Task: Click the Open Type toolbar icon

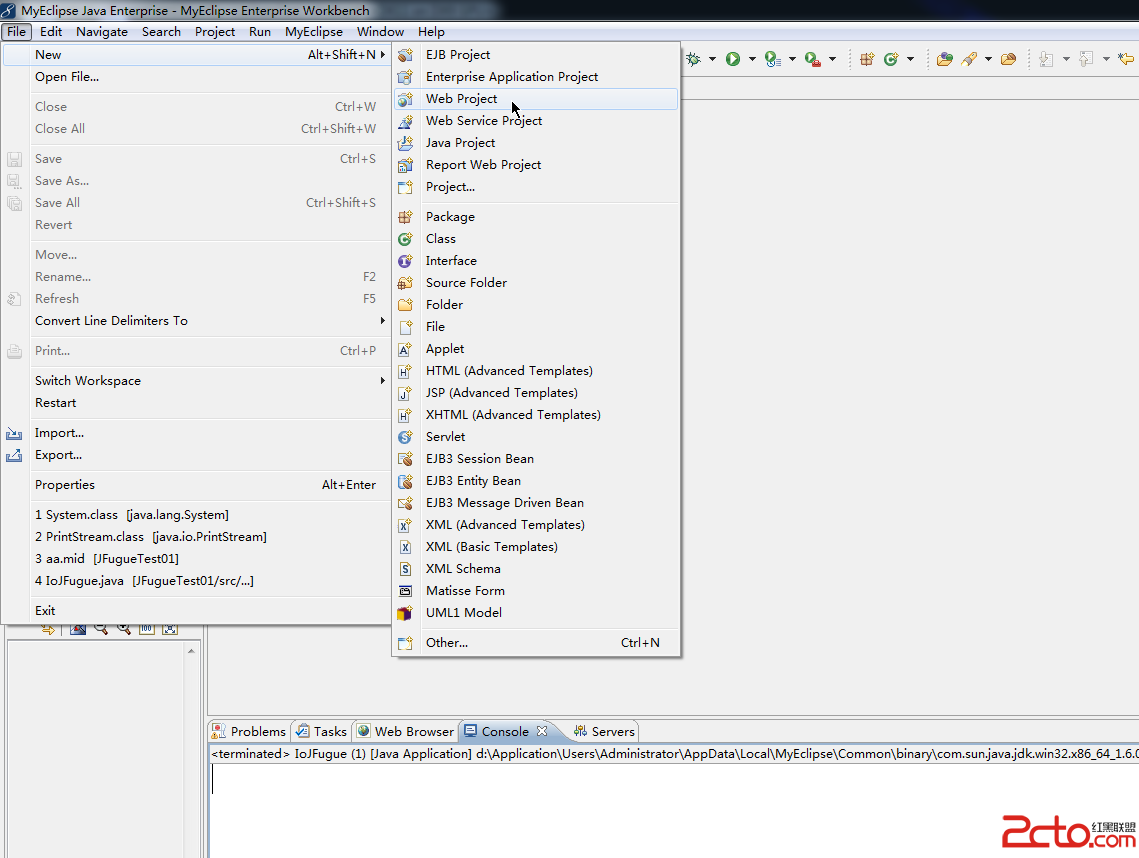Action: coord(944,59)
